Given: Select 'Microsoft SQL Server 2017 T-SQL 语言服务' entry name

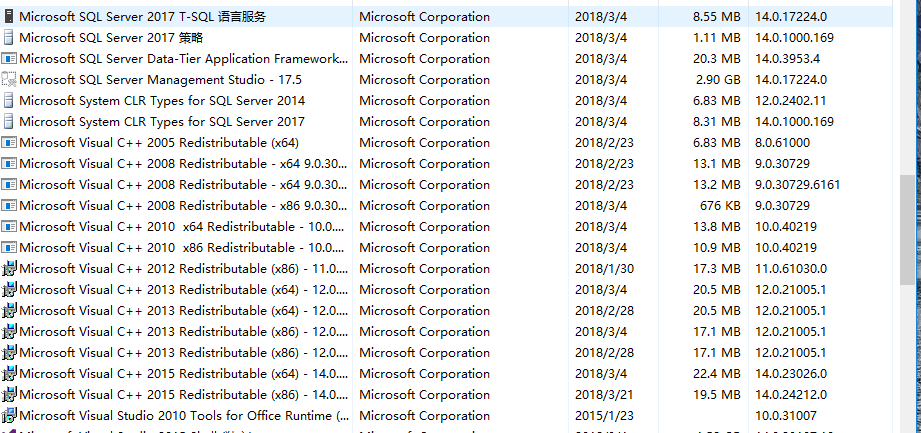Looking at the screenshot, I should pos(142,17).
